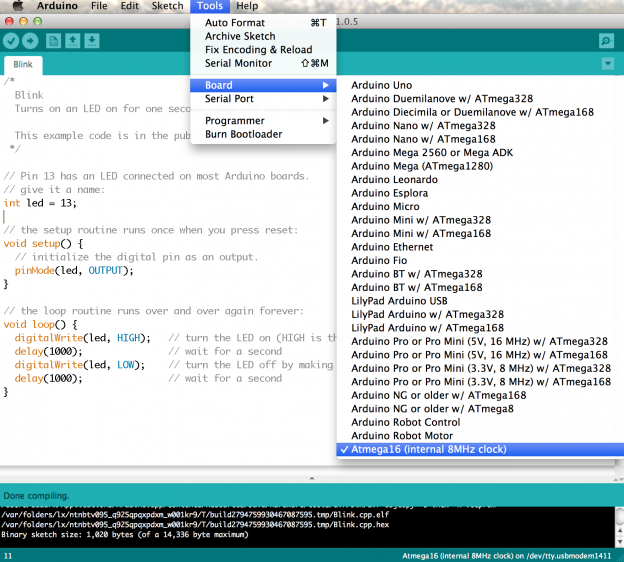Select the checked Atmega16 internal 8MHz board
Screen dimensions: 624x562
click(429, 449)
